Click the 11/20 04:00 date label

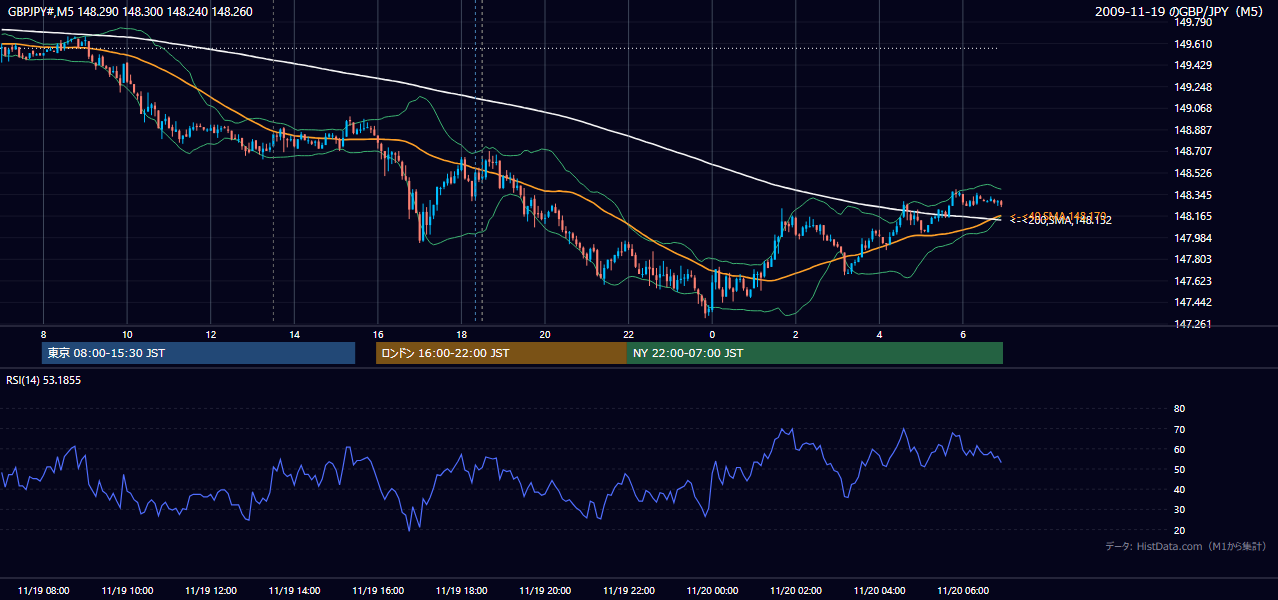coord(879,591)
